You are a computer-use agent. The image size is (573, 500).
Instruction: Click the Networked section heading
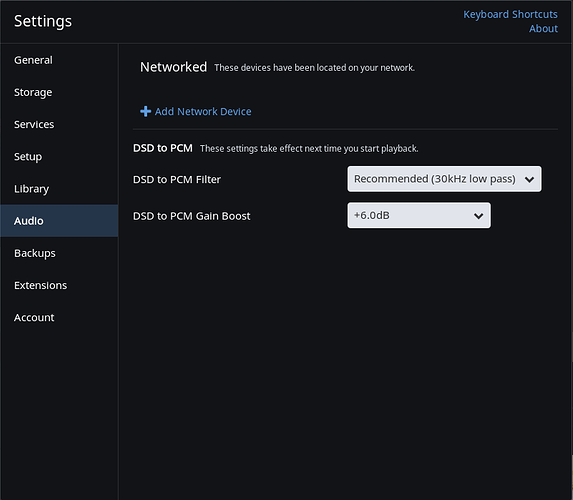[x=174, y=67]
